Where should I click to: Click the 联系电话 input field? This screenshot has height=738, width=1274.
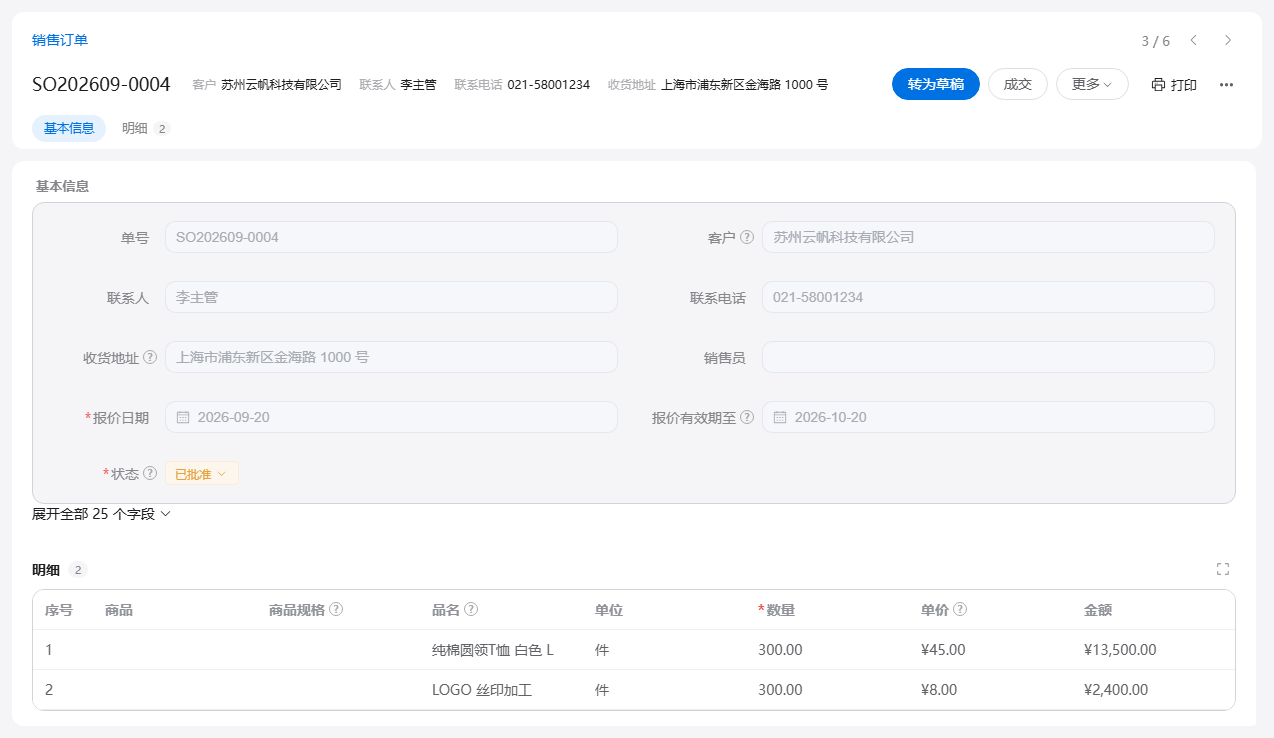[x=988, y=297]
